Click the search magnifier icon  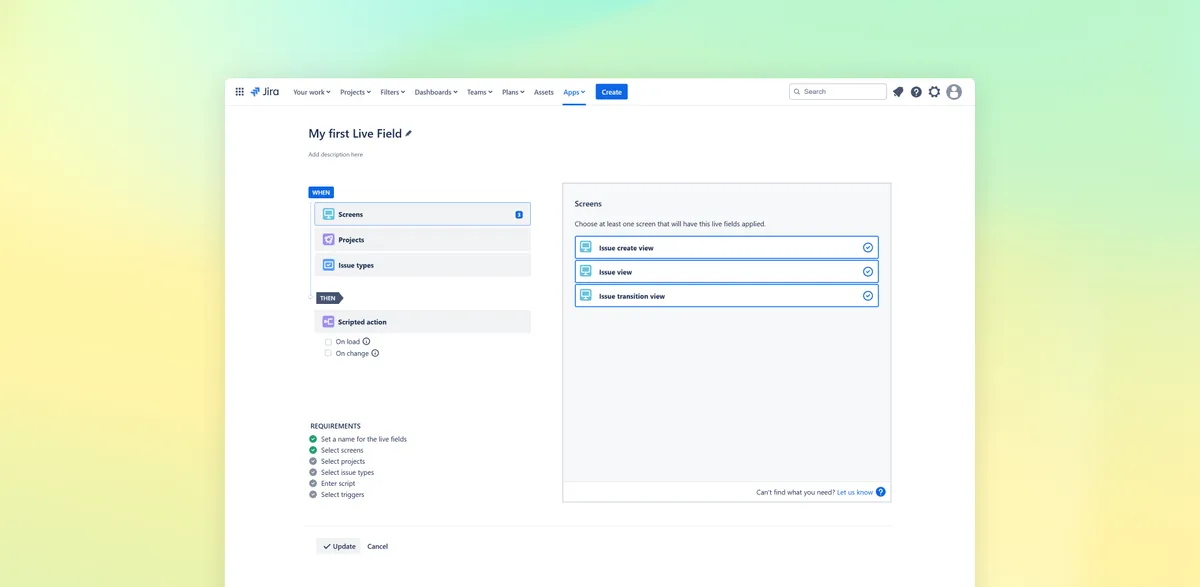797,92
